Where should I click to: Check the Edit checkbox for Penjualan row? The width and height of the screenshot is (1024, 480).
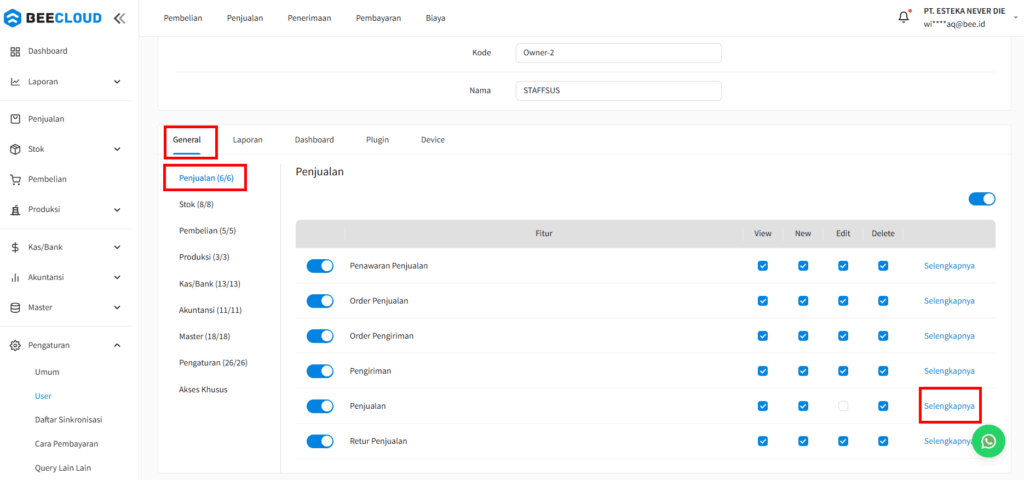pos(843,406)
